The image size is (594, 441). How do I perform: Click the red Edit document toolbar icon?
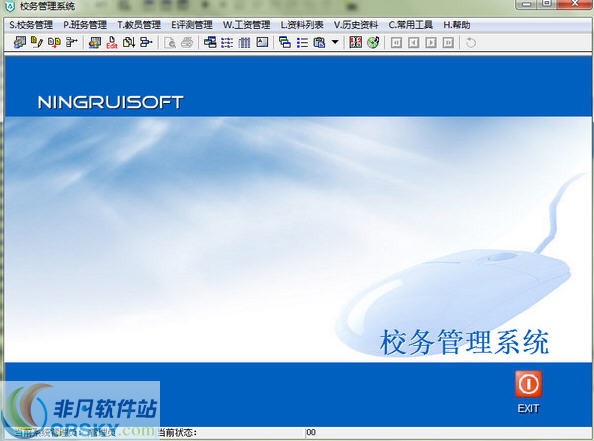[111, 42]
